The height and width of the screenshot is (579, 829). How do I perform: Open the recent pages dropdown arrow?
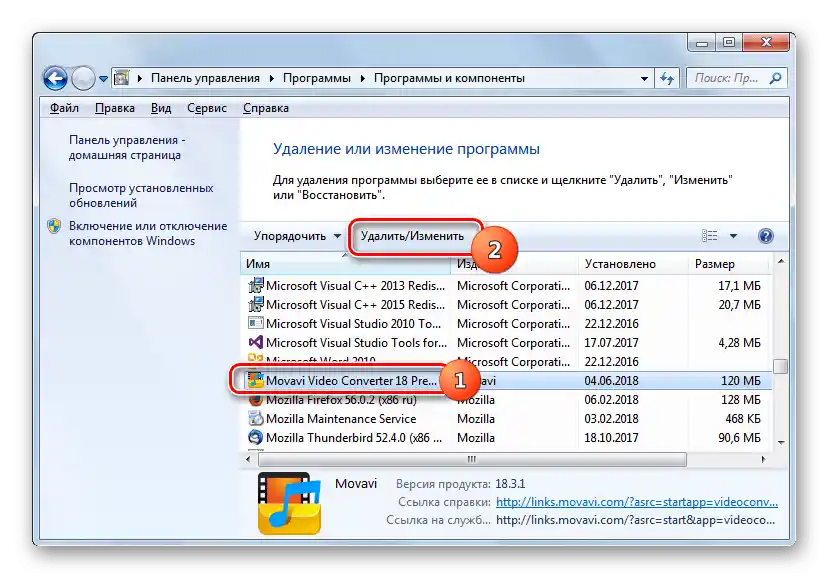103,79
